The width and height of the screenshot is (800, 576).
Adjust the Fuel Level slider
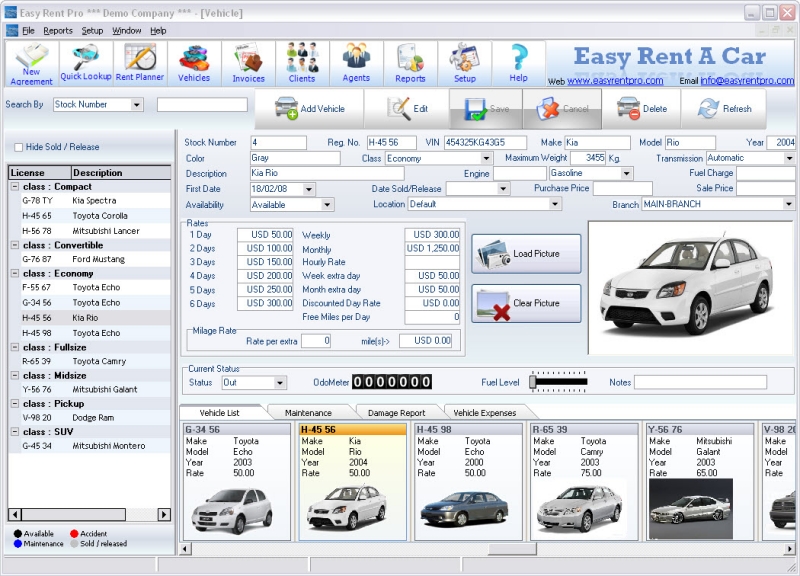point(534,382)
